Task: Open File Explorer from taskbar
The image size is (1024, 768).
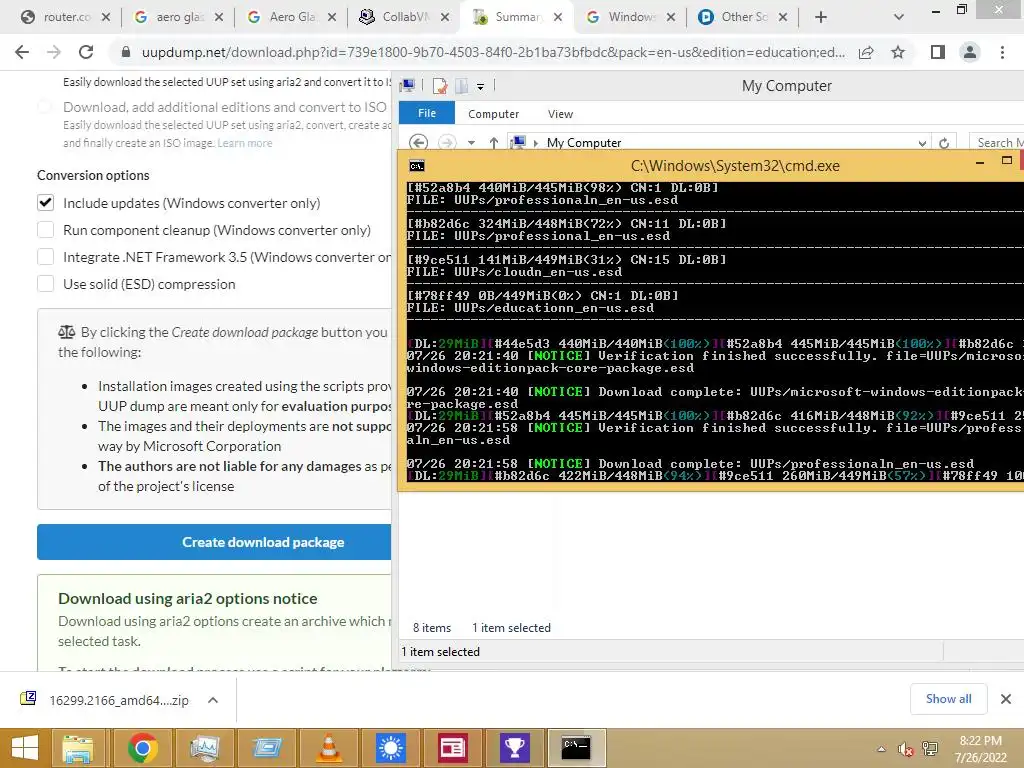Action: [77, 748]
